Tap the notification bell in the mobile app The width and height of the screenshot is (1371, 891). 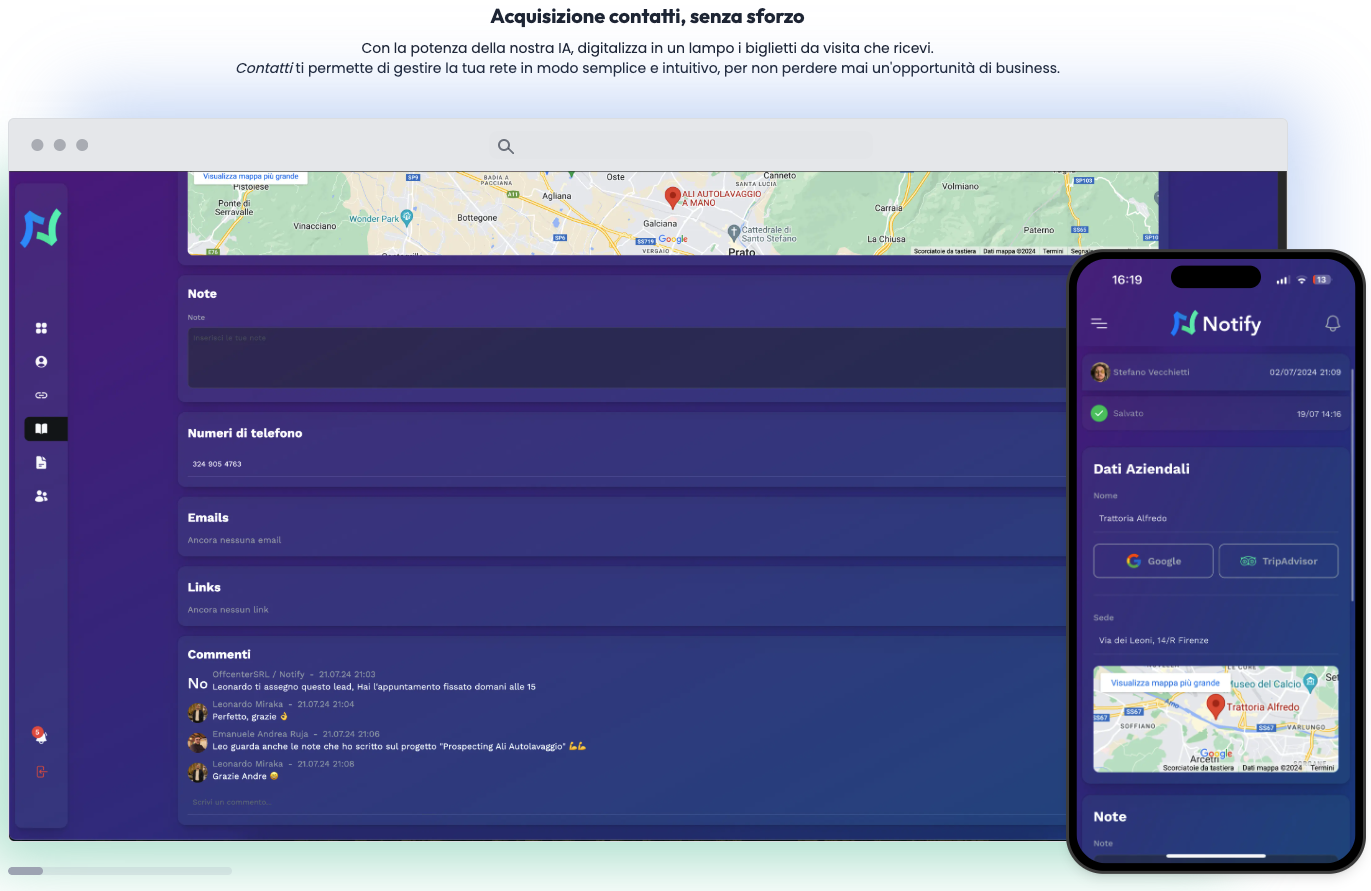pos(1332,323)
